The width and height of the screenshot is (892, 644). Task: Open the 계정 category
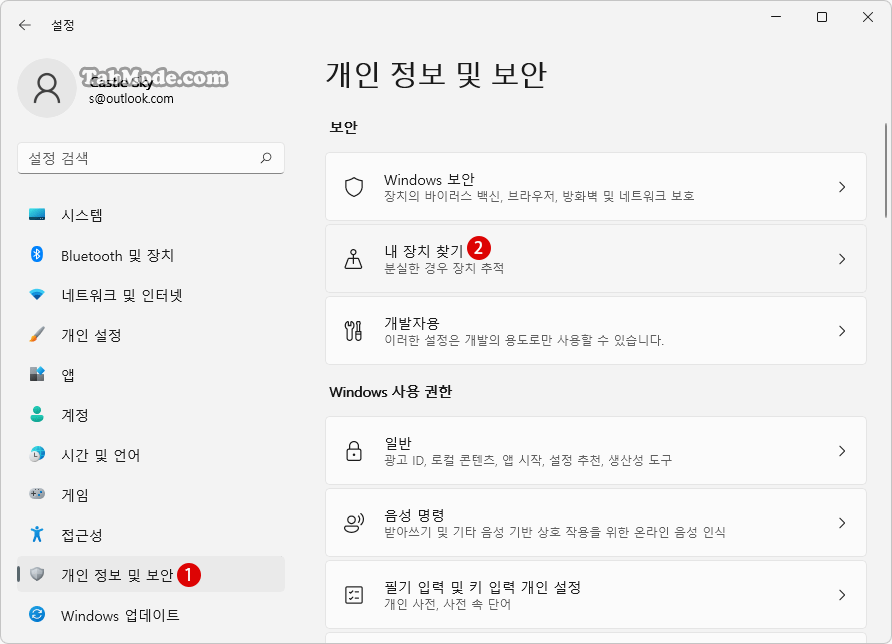click(x=151, y=415)
